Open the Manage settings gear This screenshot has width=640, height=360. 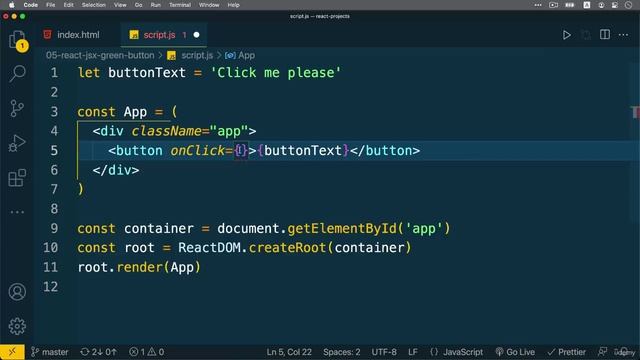pos(17,326)
